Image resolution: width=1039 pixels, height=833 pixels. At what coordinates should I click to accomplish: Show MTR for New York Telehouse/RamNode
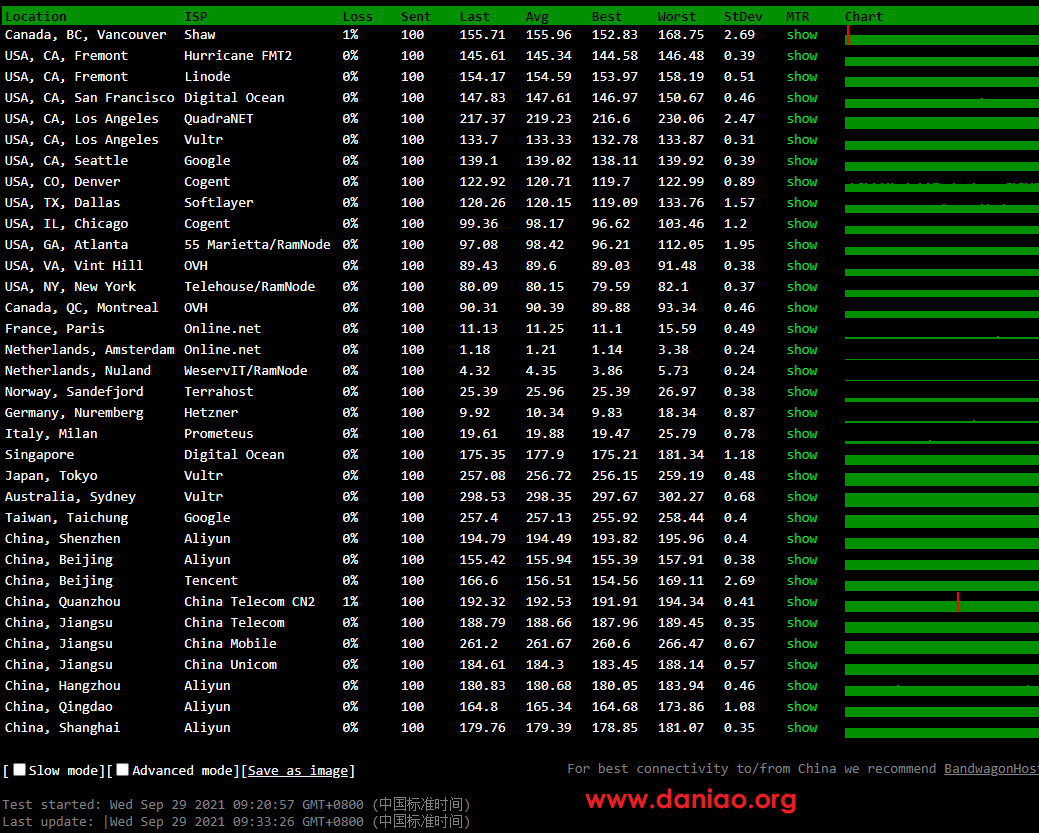(x=802, y=287)
